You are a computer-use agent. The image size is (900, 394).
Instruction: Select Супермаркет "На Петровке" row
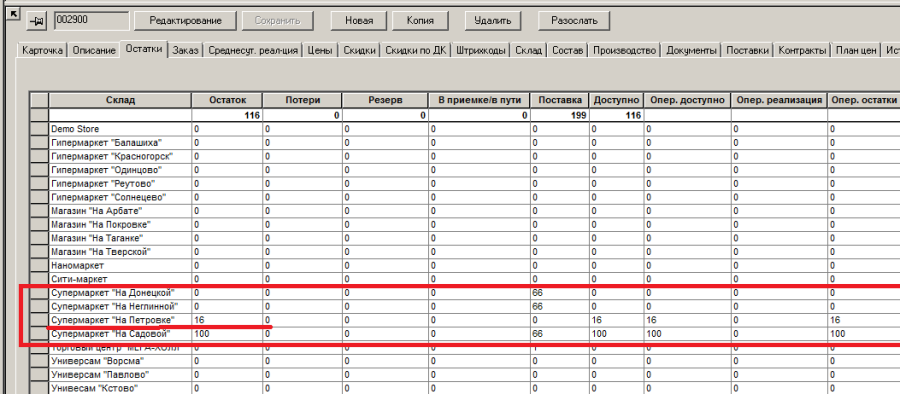click(x=465, y=320)
